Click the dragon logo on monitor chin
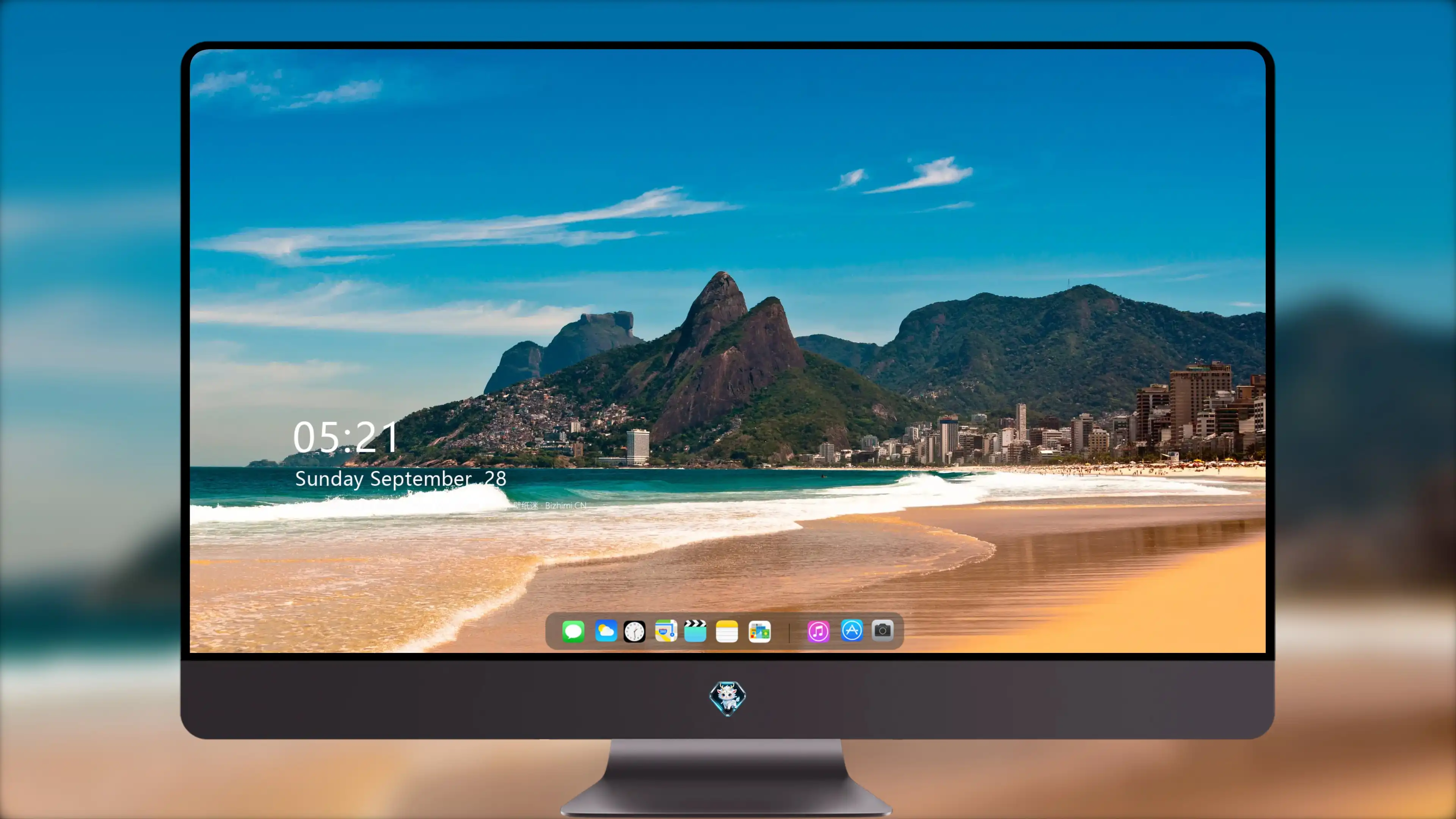 [x=728, y=698]
